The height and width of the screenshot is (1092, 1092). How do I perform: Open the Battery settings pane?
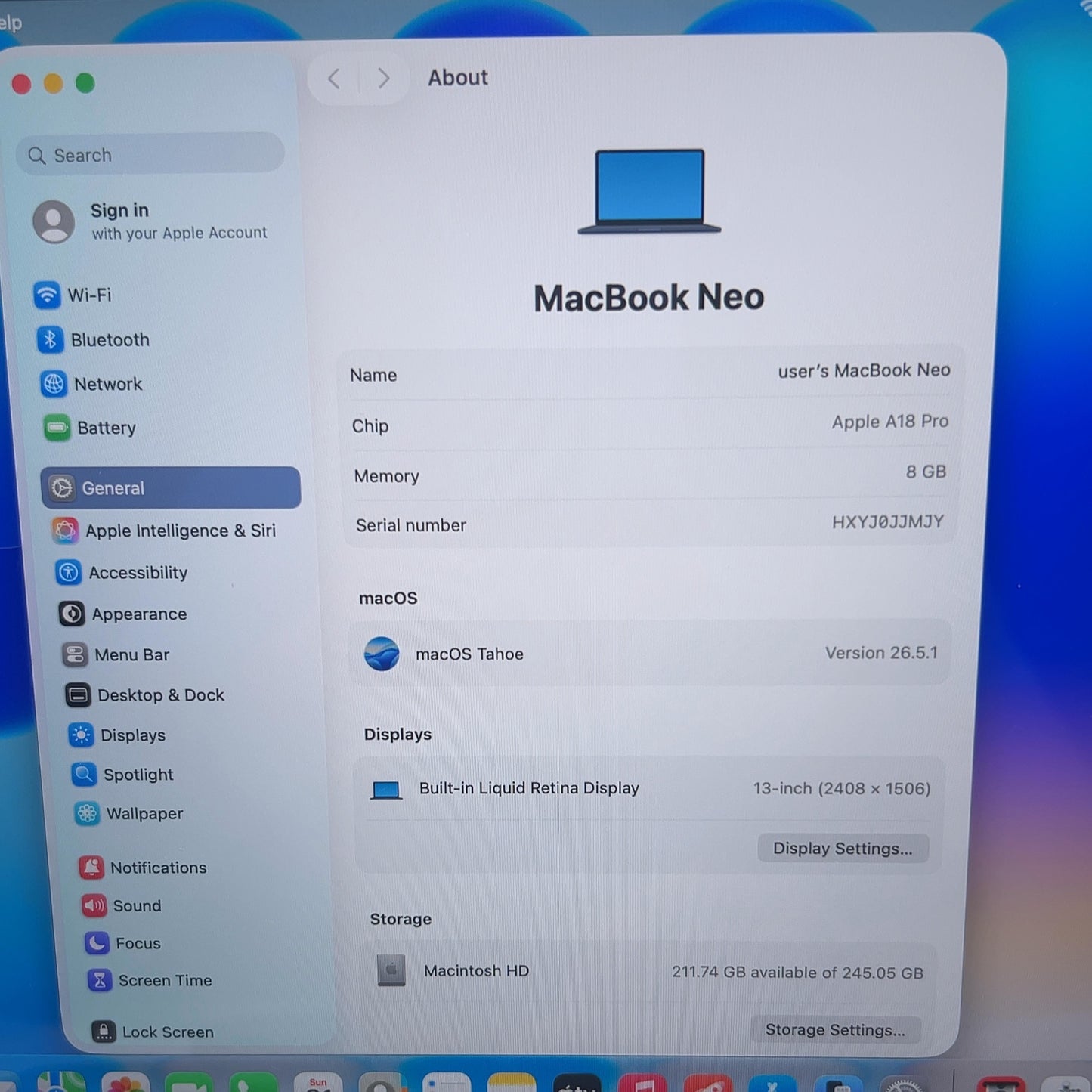(91, 428)
